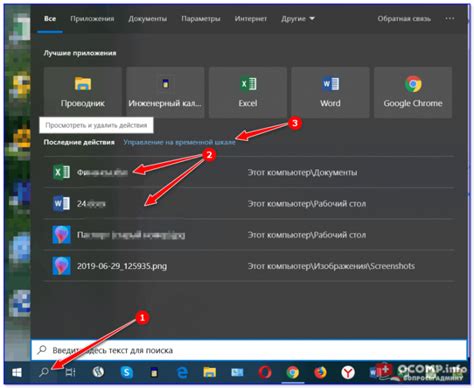Open the Проводник app tile

coord(83,92)
